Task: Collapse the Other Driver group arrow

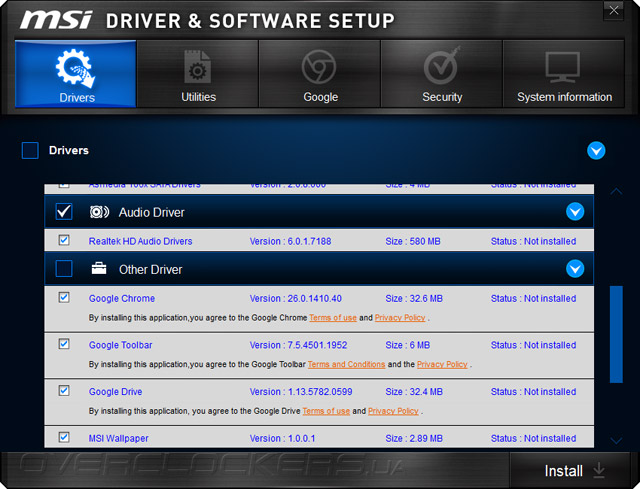Action: (575, 269)
